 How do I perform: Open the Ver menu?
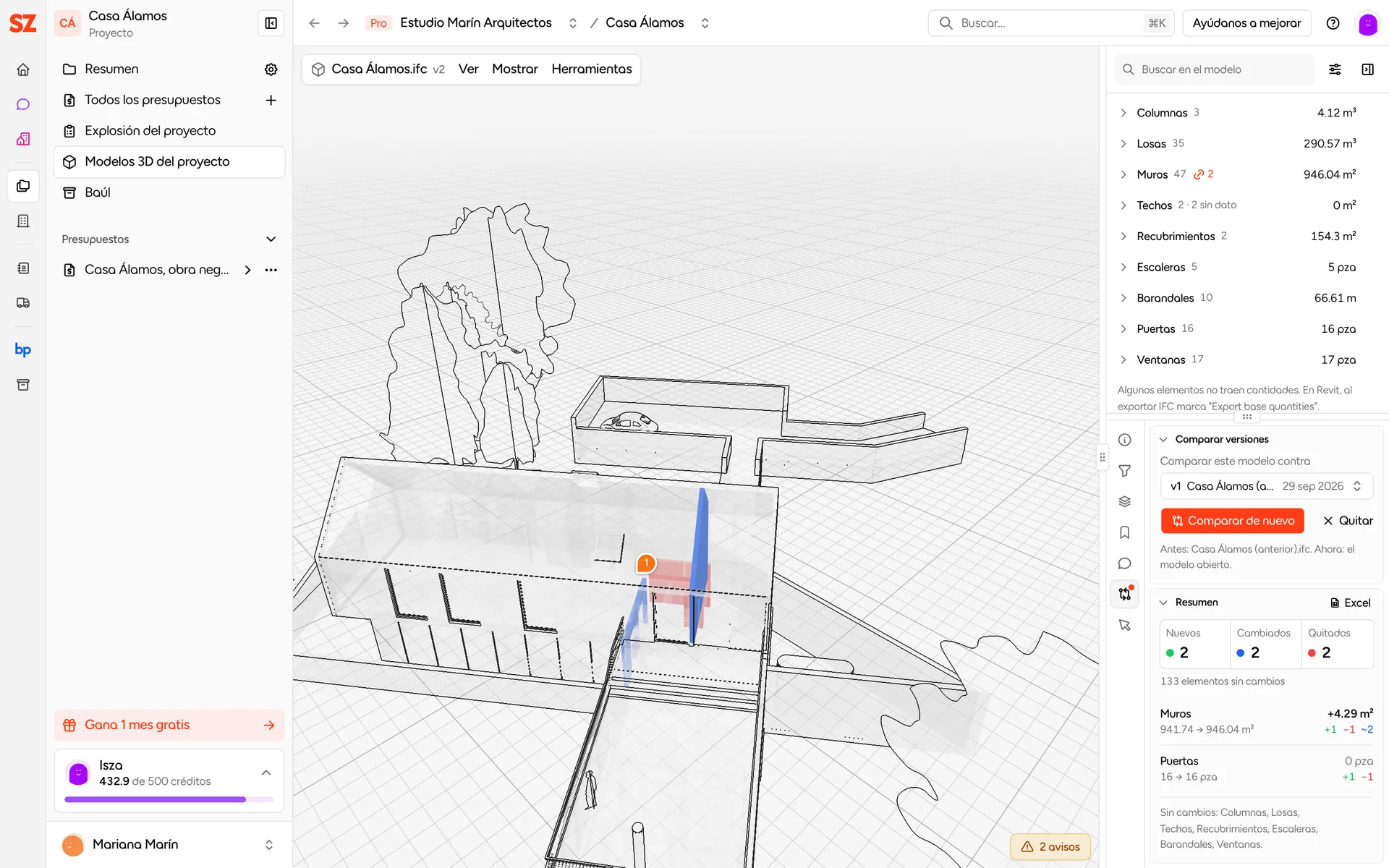(468, 69)
